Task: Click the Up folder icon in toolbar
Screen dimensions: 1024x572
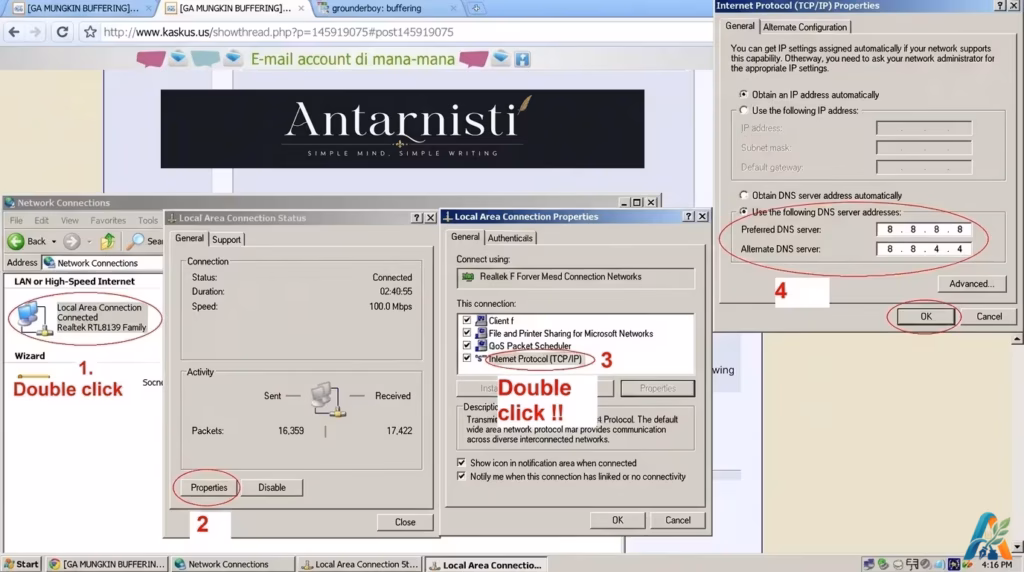Action: click(108, 241)
